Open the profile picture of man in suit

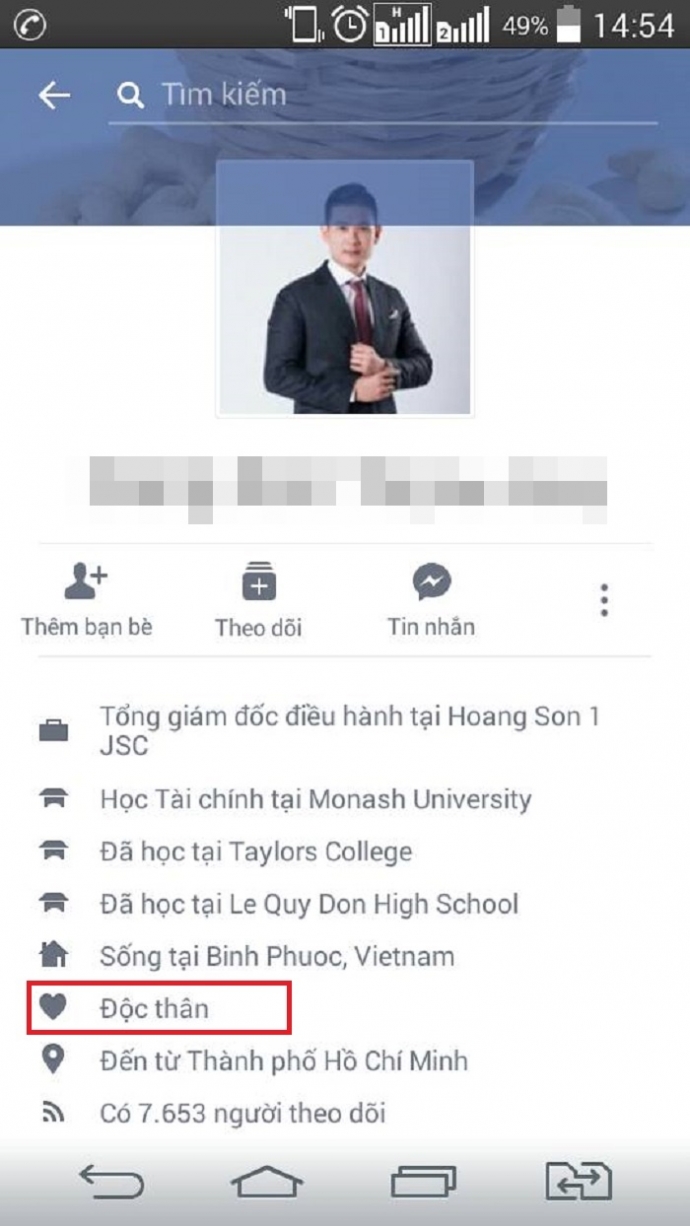[345, 288]
